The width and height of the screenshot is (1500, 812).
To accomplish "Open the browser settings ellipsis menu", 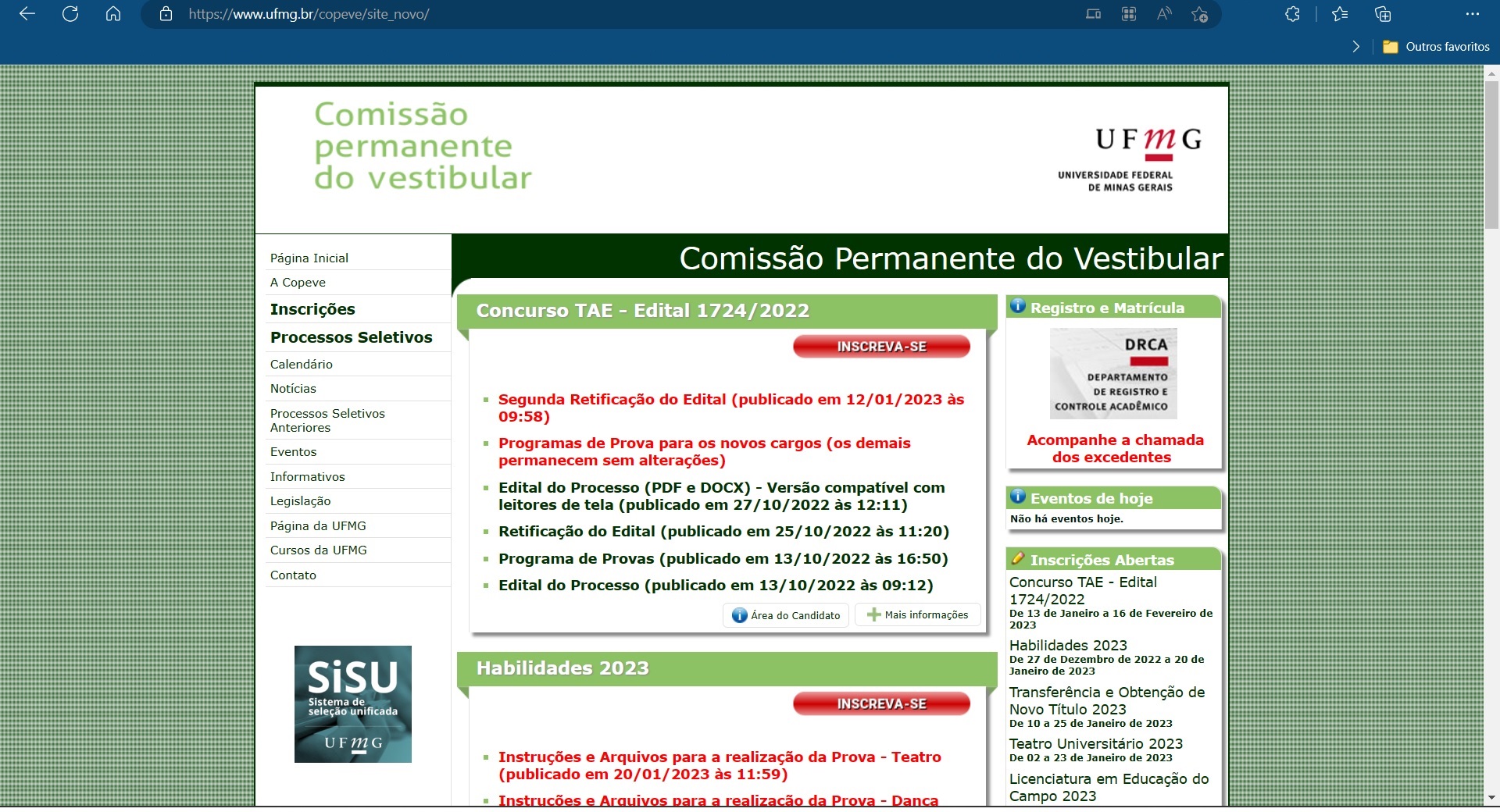I will (1473, 14).
